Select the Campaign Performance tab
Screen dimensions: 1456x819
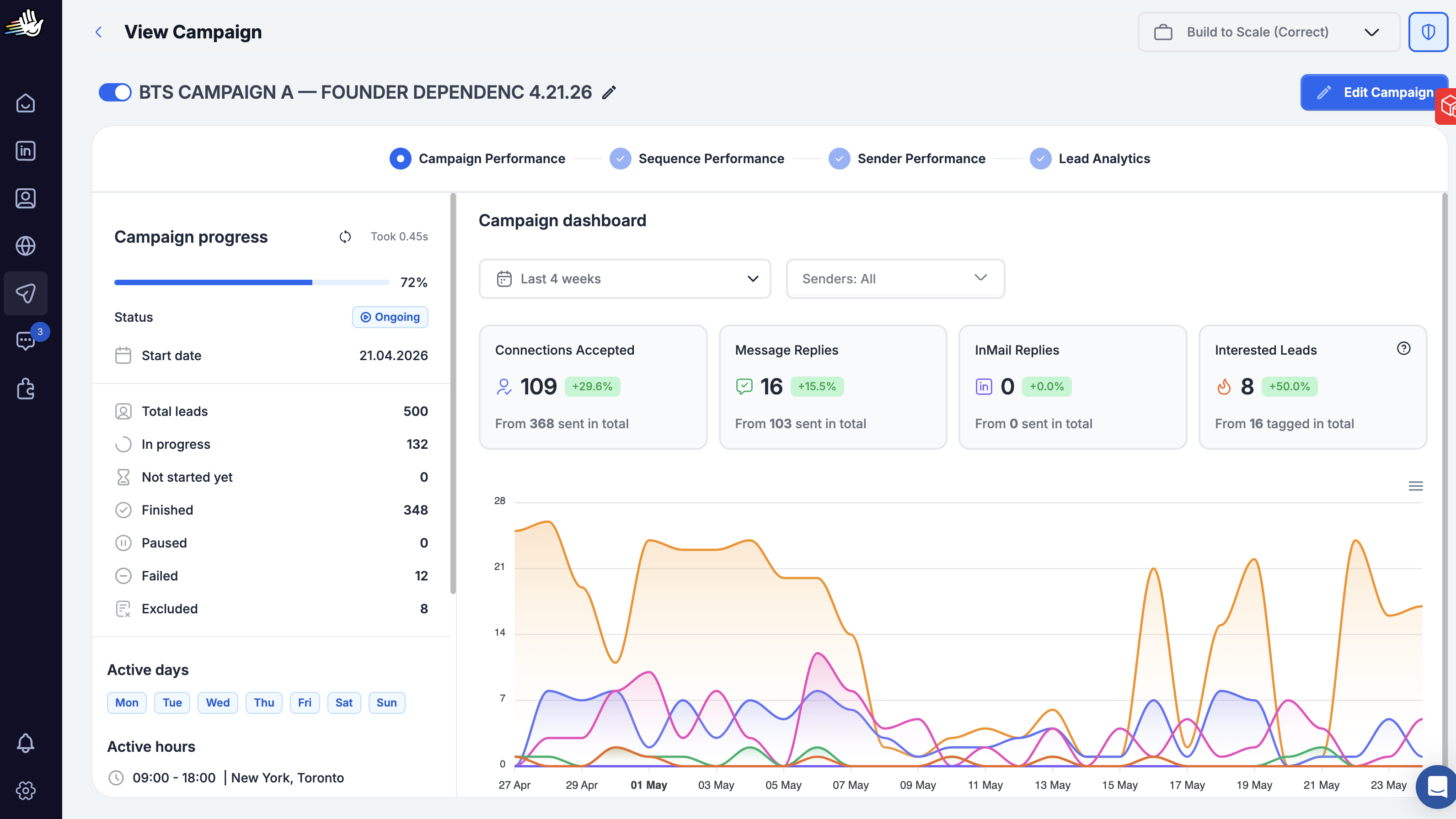[x=477, y=159]
